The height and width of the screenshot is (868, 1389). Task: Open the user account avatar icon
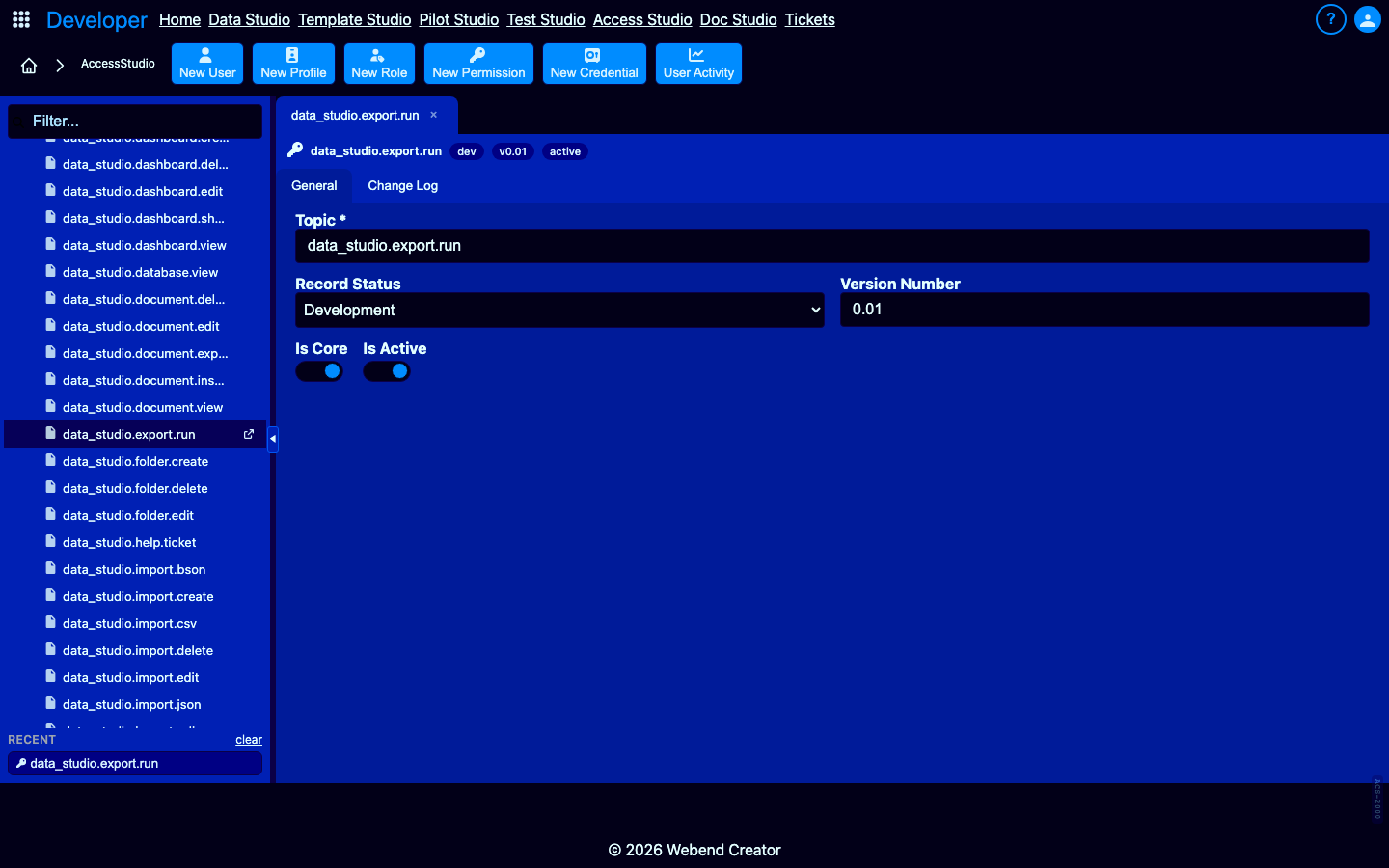click(x=1367, y=19)
